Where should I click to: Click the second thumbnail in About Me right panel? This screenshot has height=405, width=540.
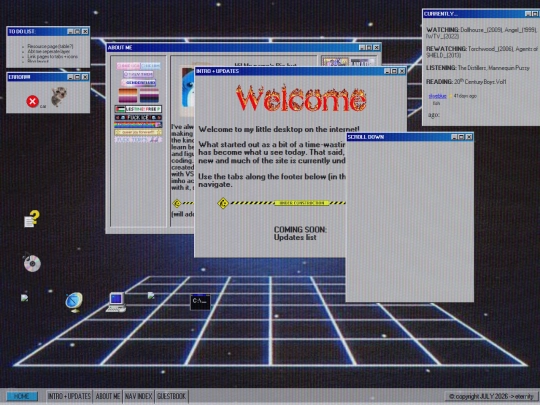(x=362, y=62)
